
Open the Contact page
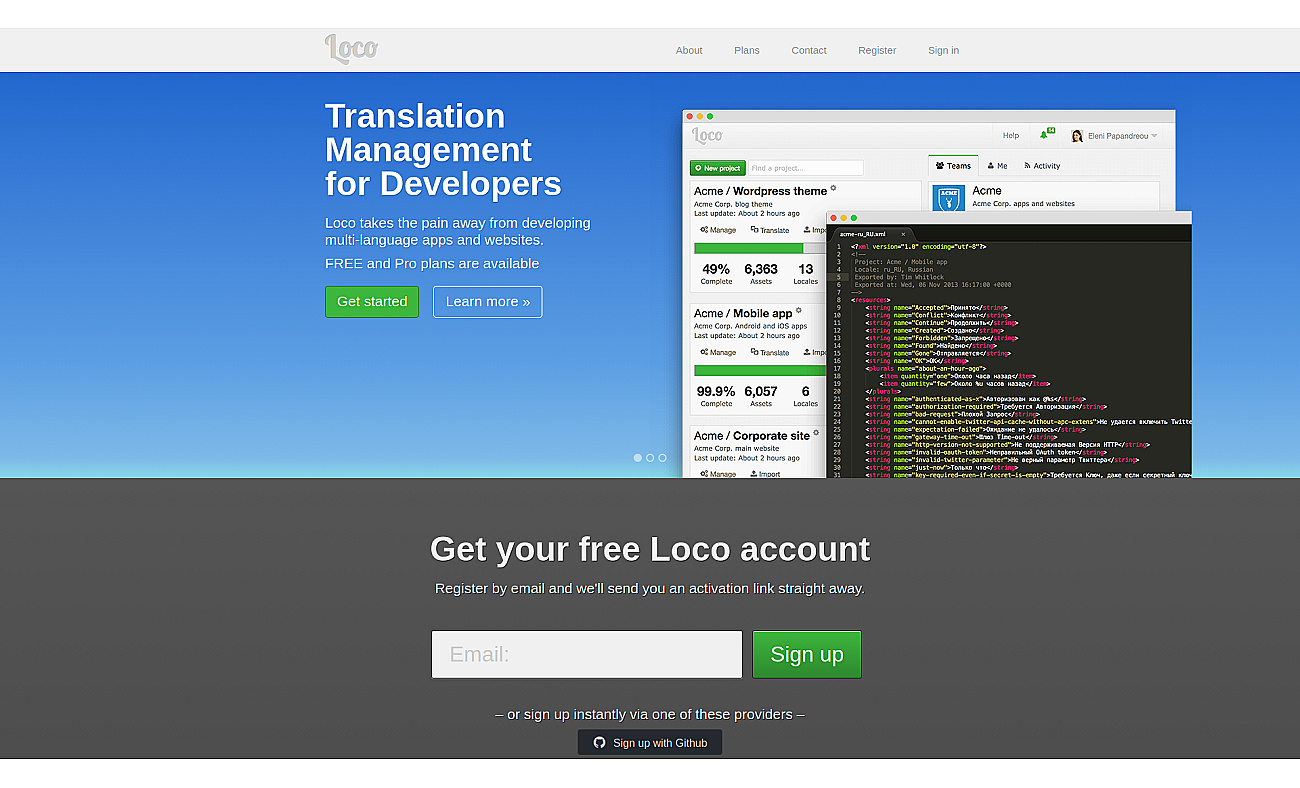click(x=809, y=50)
